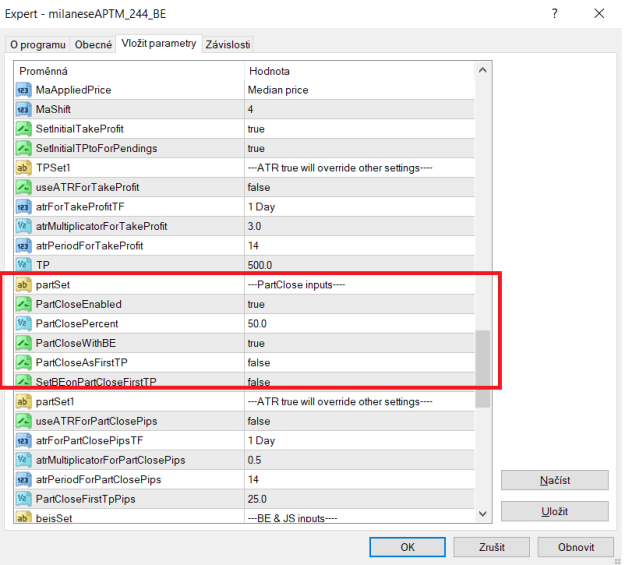Select the atrPeriodForPartClosePips value 14
The width and height of the screenshot is (625, 565).
(253, 480)
